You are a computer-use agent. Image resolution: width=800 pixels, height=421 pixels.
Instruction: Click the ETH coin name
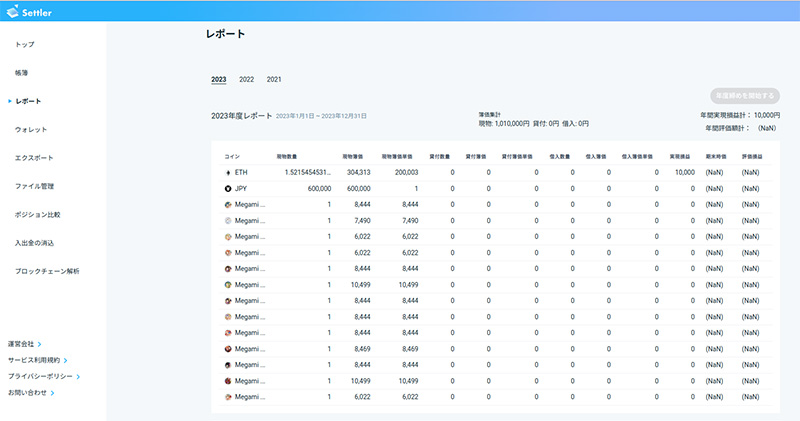(241, 172)
